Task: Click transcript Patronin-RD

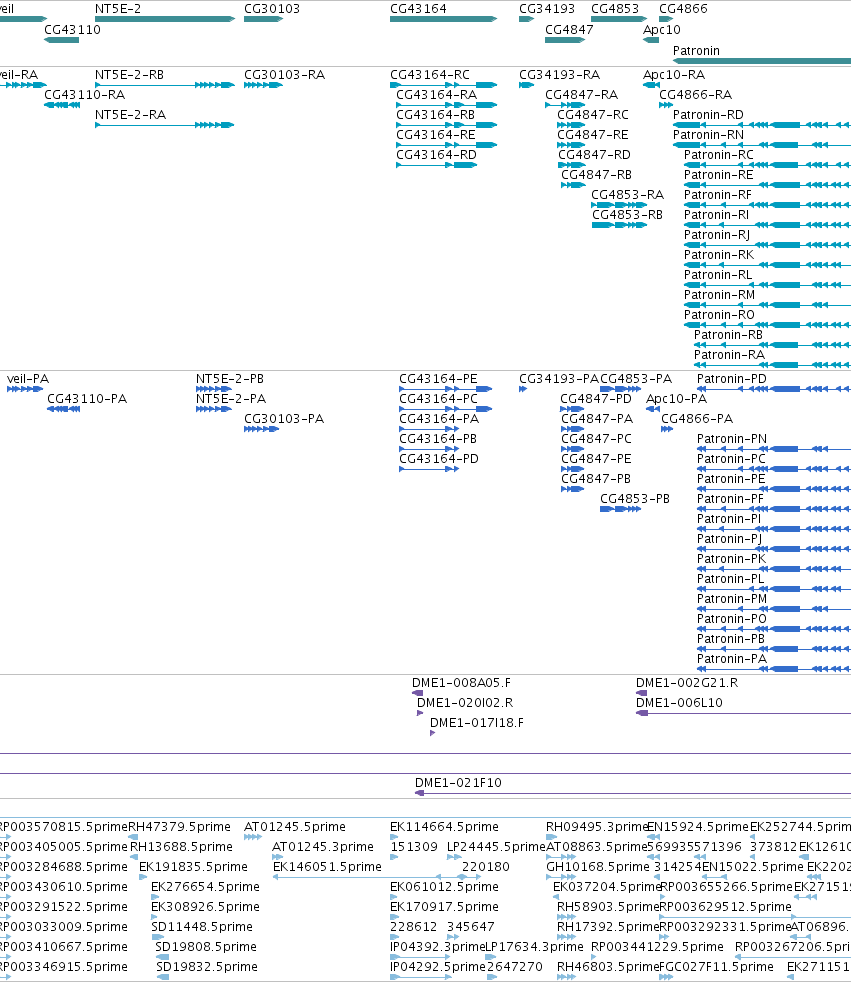Action: point(762,125)
